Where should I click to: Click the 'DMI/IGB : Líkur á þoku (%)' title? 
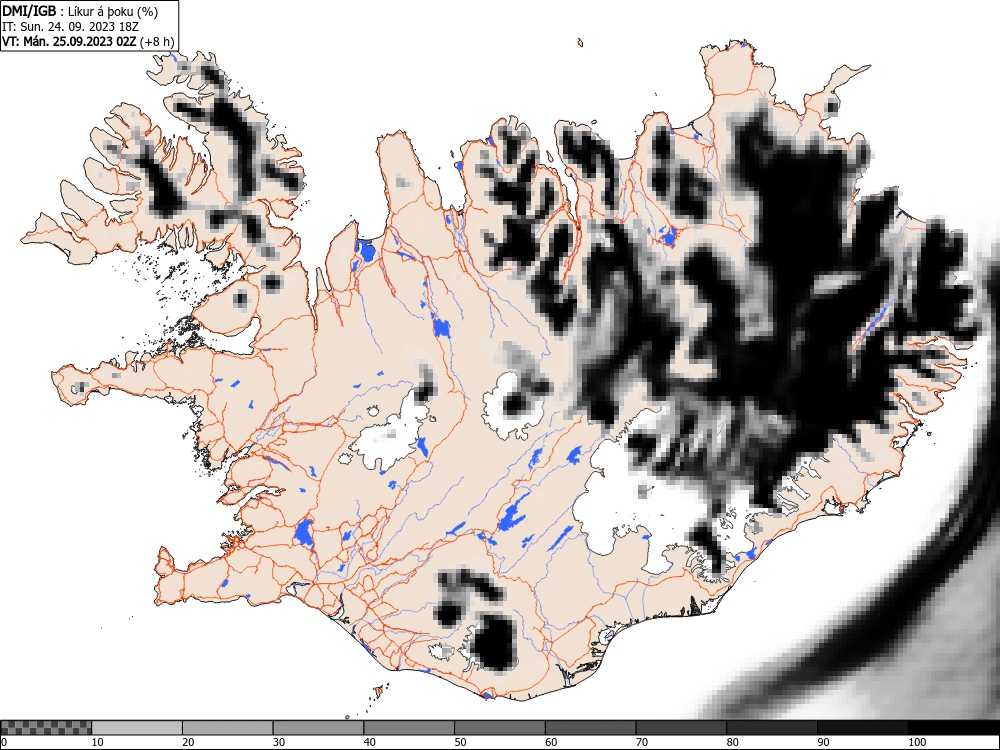pos(80,11)
